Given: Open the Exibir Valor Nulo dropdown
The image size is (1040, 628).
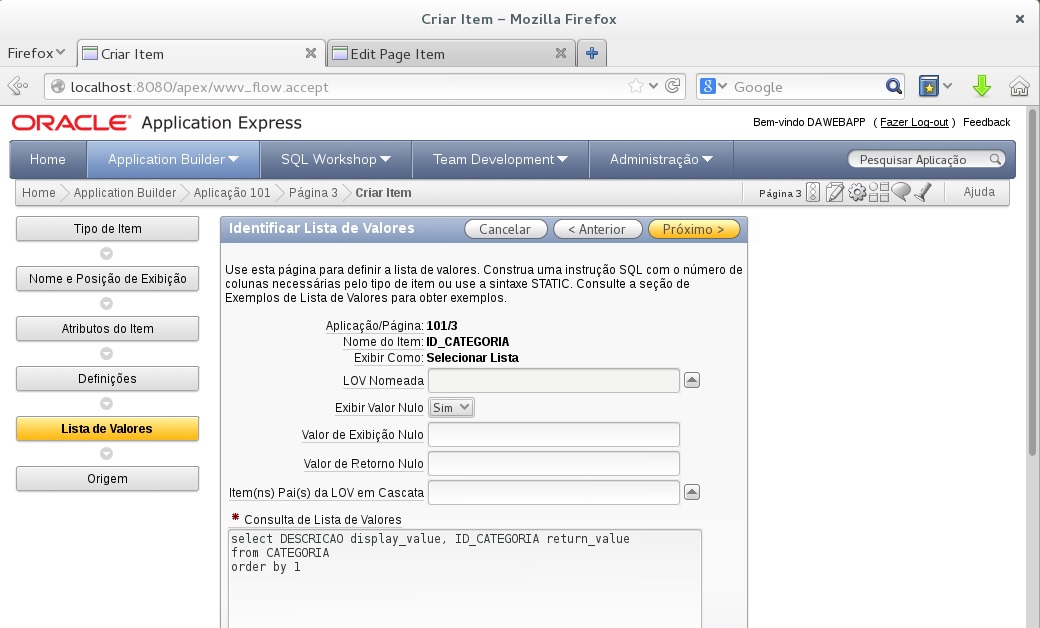Looking at the screenshot, I should (451, 408).
